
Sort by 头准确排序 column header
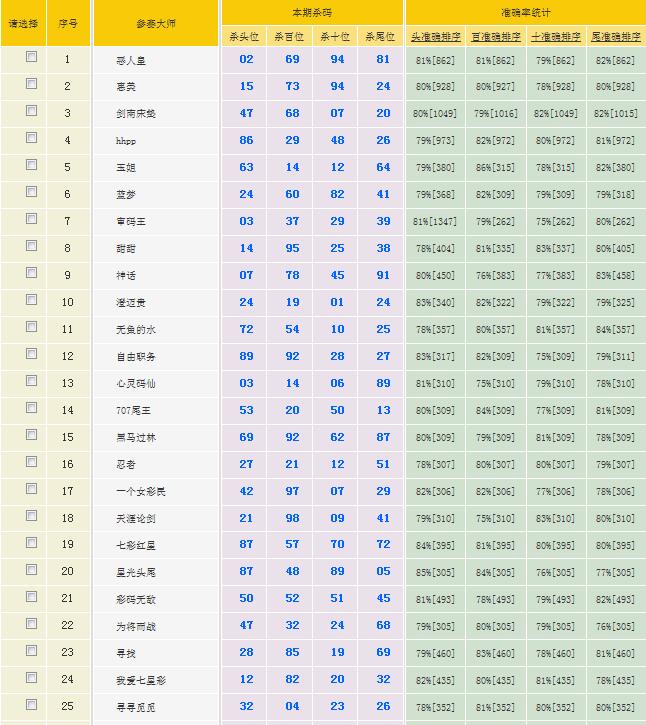(436, 36)
